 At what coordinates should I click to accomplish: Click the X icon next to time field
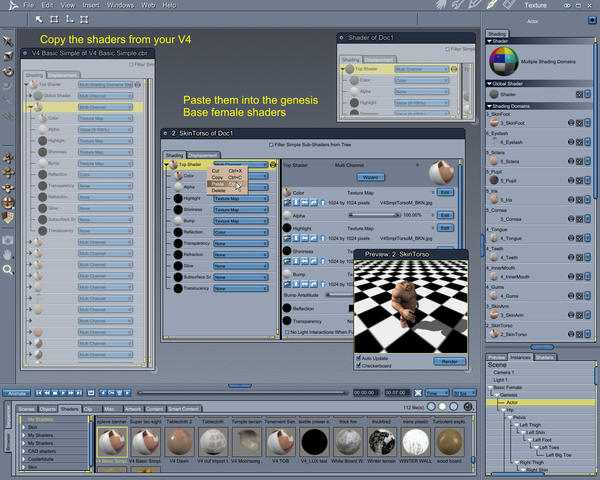point(418,393)
